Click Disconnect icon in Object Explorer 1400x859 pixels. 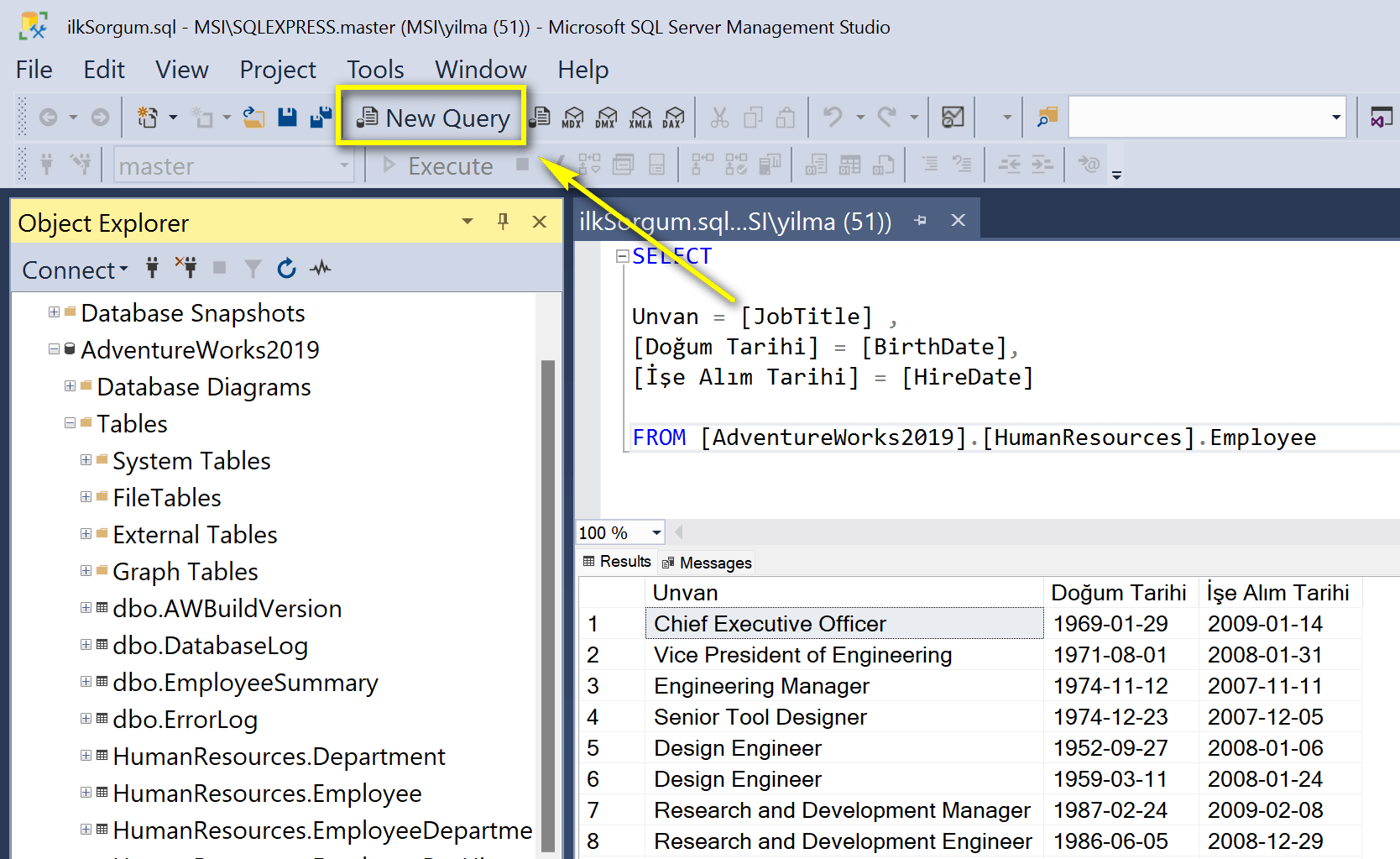pyautogui.click(x=186, y=268)
